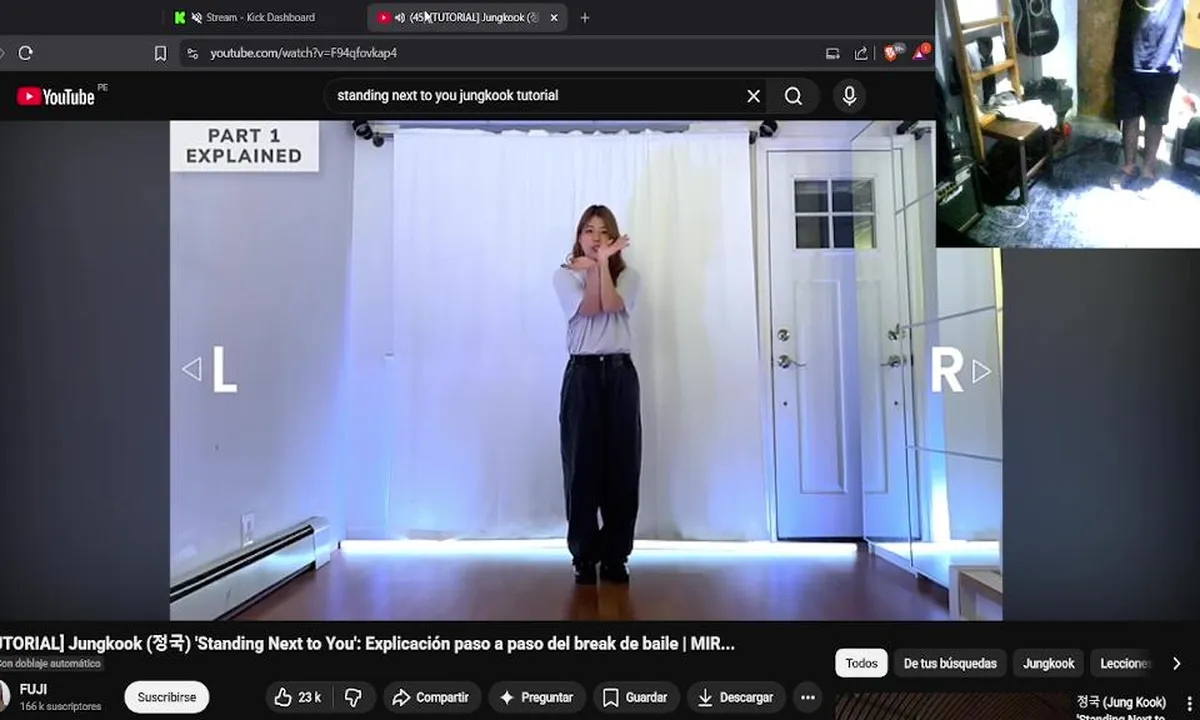Viewport: 1200px width, 720px height.
Task: Click the Descargar download button
Action: pyautogui.click(x=736, y=697)
